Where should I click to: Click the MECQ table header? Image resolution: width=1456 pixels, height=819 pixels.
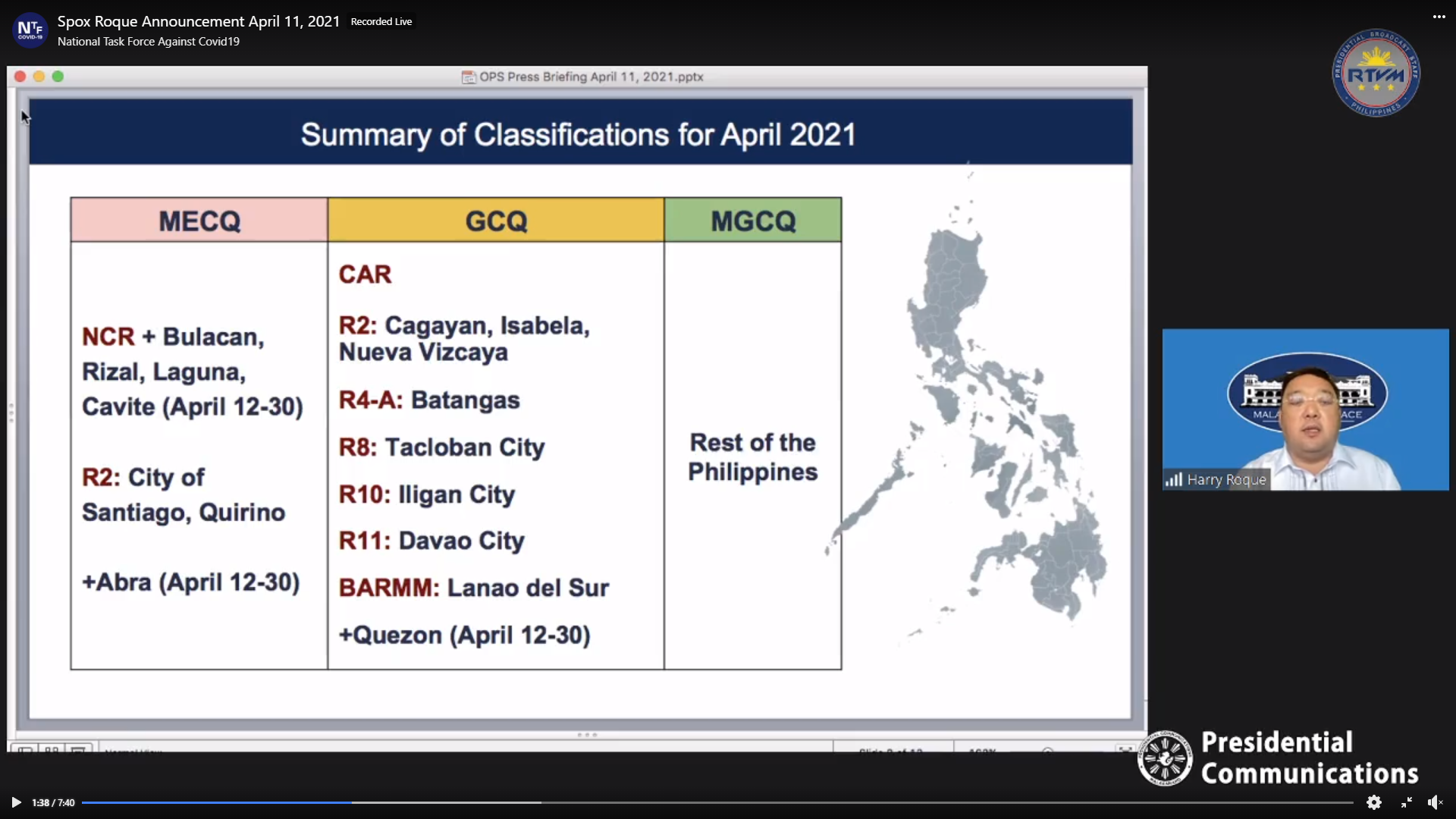[x=199, y=221]
